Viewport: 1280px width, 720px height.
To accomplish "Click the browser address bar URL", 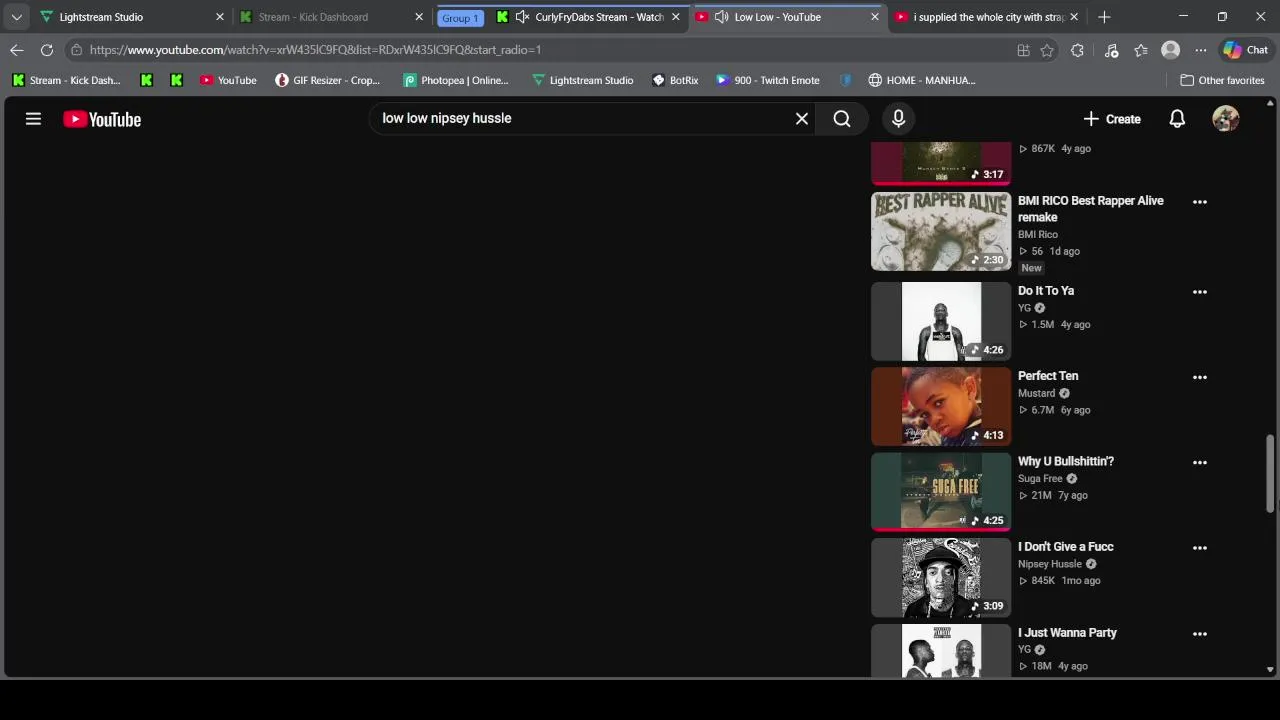I will pos(315,50).
